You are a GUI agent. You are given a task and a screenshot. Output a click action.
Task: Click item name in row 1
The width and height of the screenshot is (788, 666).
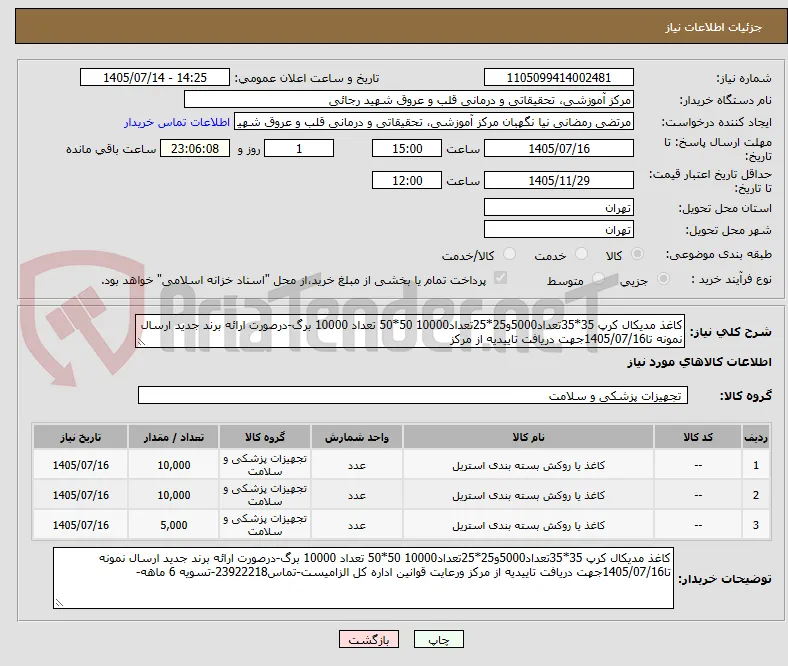[x=528, y=465]
